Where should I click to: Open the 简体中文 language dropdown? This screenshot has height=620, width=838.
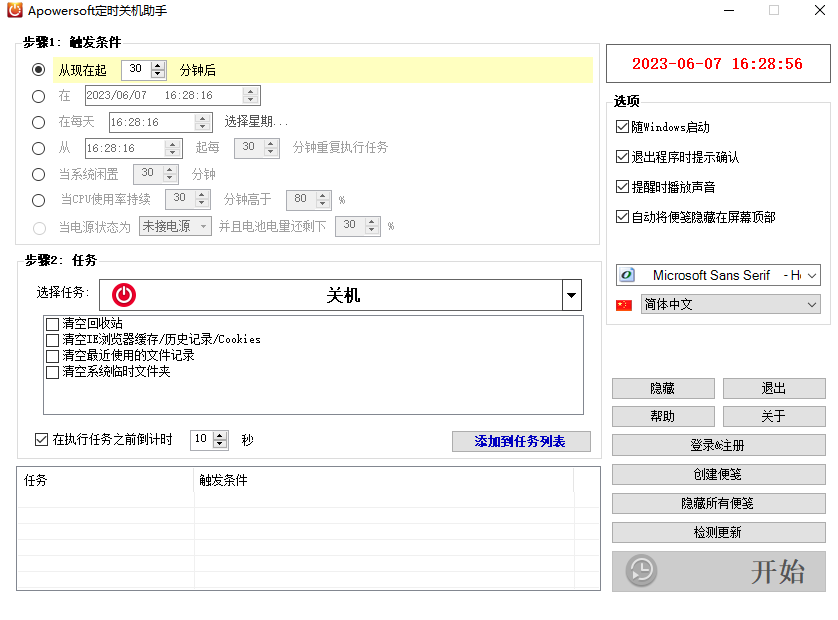coord(812,305)
